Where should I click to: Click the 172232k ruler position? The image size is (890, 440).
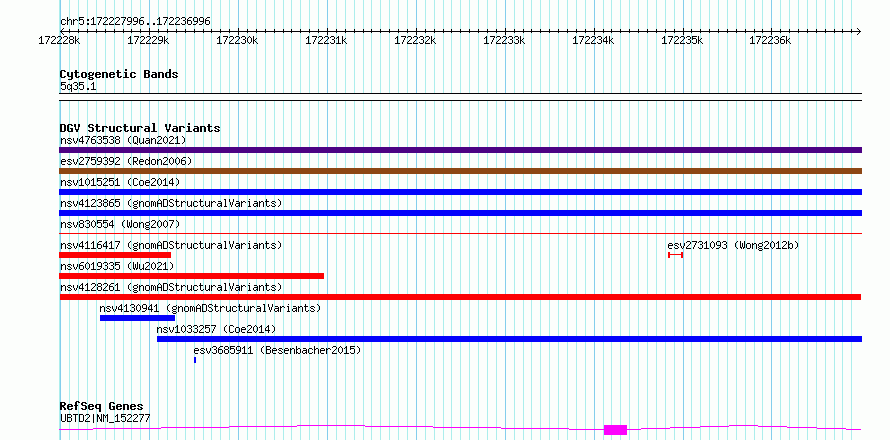[415, 41]
